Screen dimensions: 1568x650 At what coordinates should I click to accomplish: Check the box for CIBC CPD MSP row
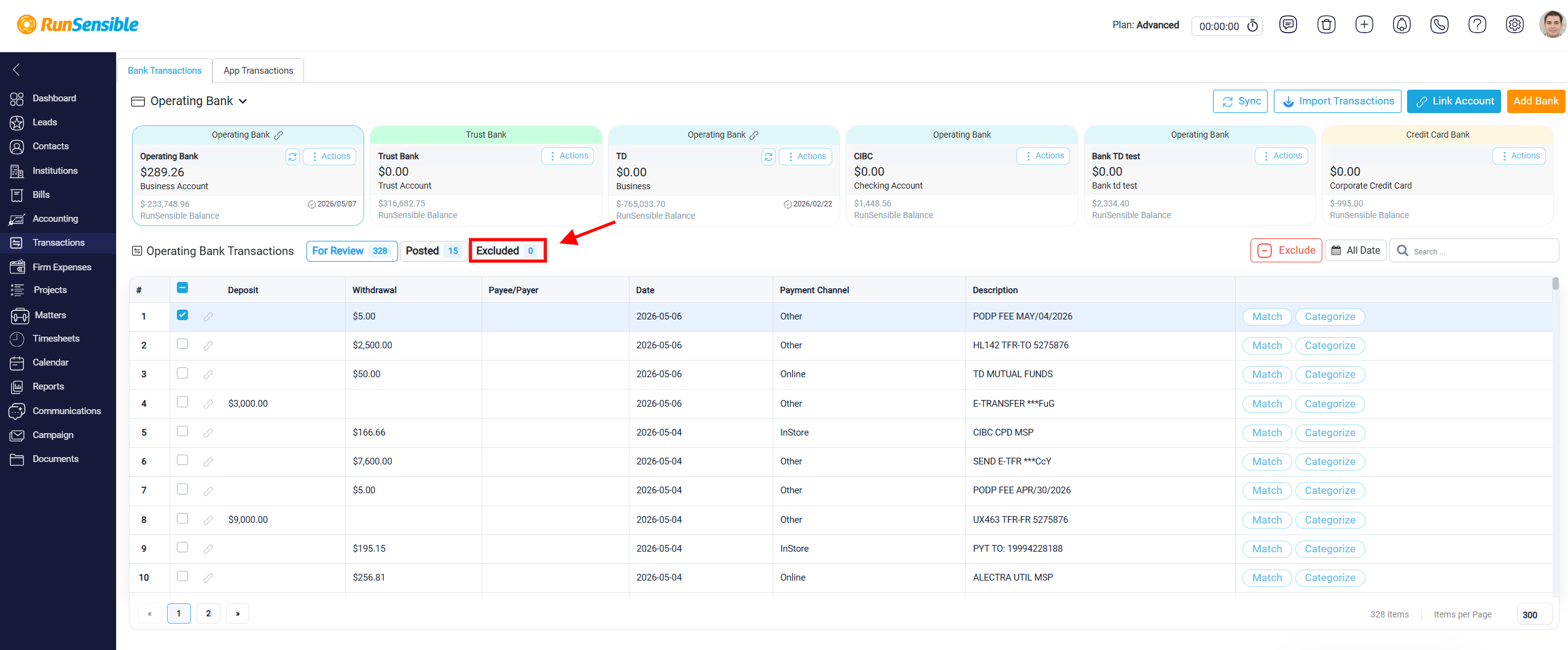tap(182, 431)
